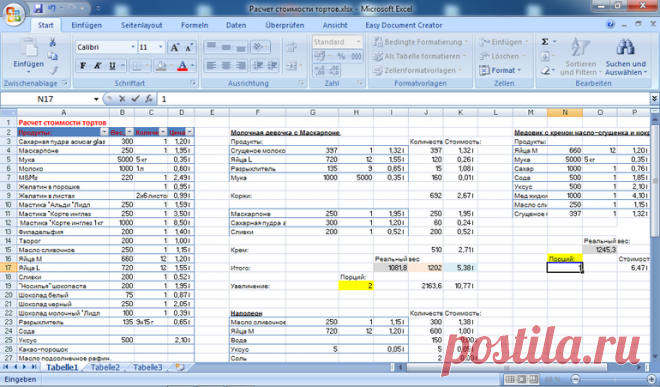
Task: Open Suchen und Auswählen binoculars
Action: tap(625, 57)
